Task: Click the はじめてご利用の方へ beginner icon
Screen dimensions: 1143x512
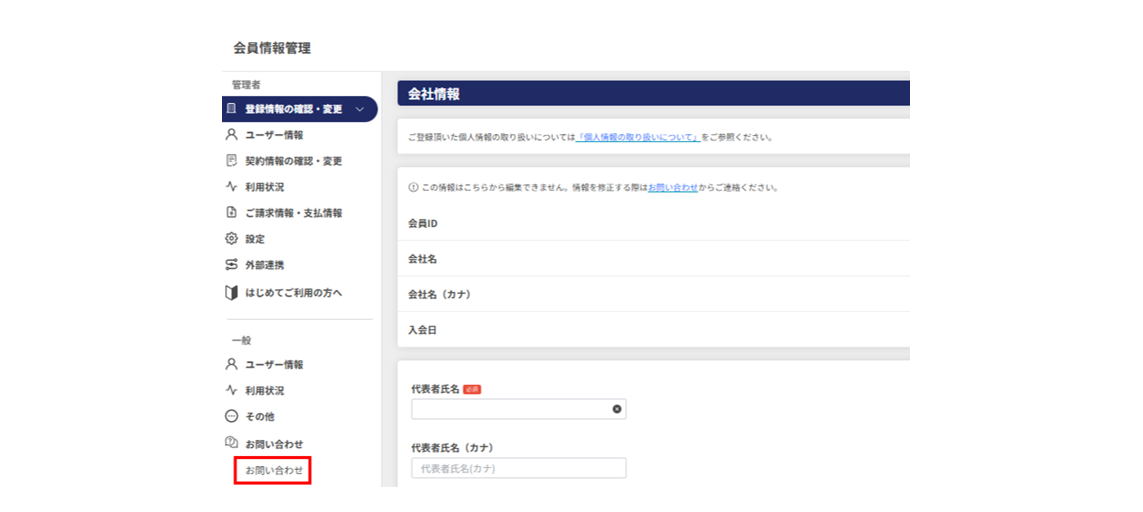Action: click(231, 293)
